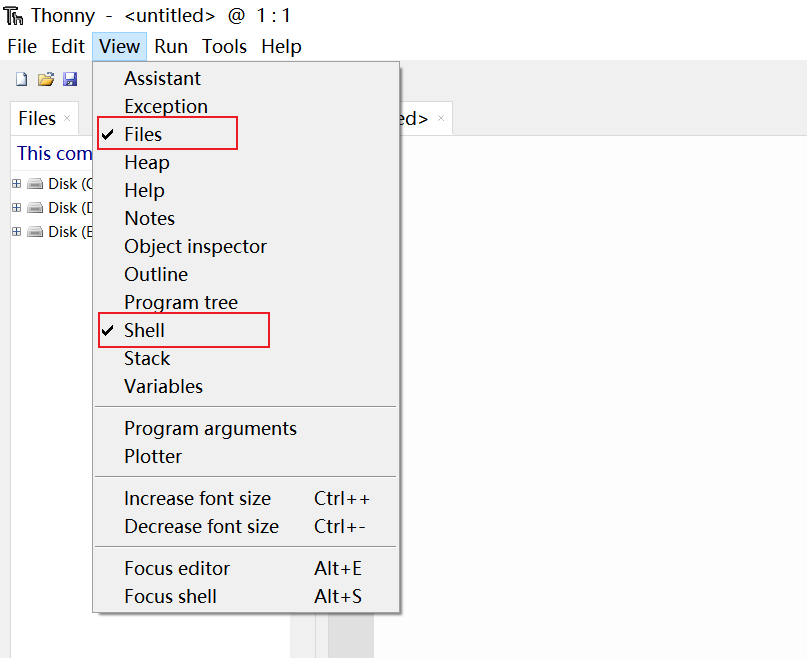Expand the third disk tree node
807x658 pixels.
16,232
